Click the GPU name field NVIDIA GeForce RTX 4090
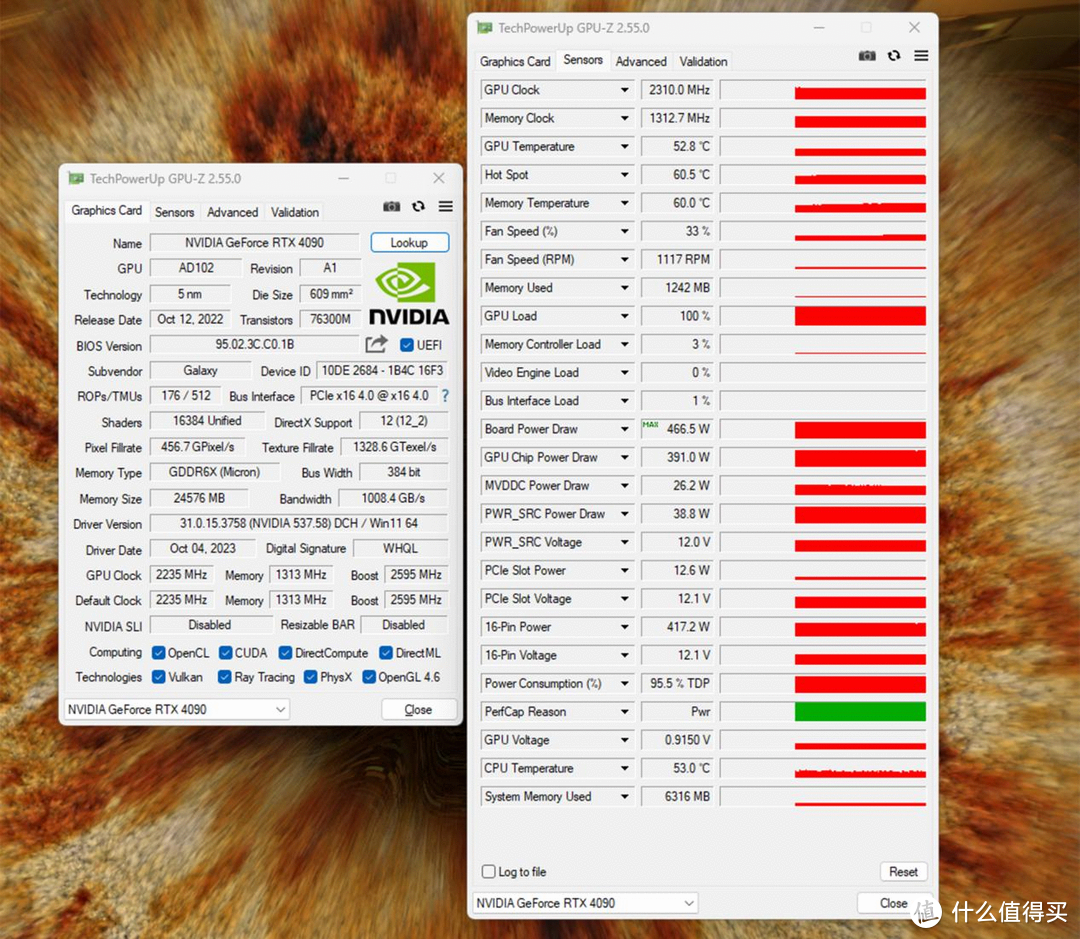This screenshot has width=1080, height=939. (x=254, y=243)
